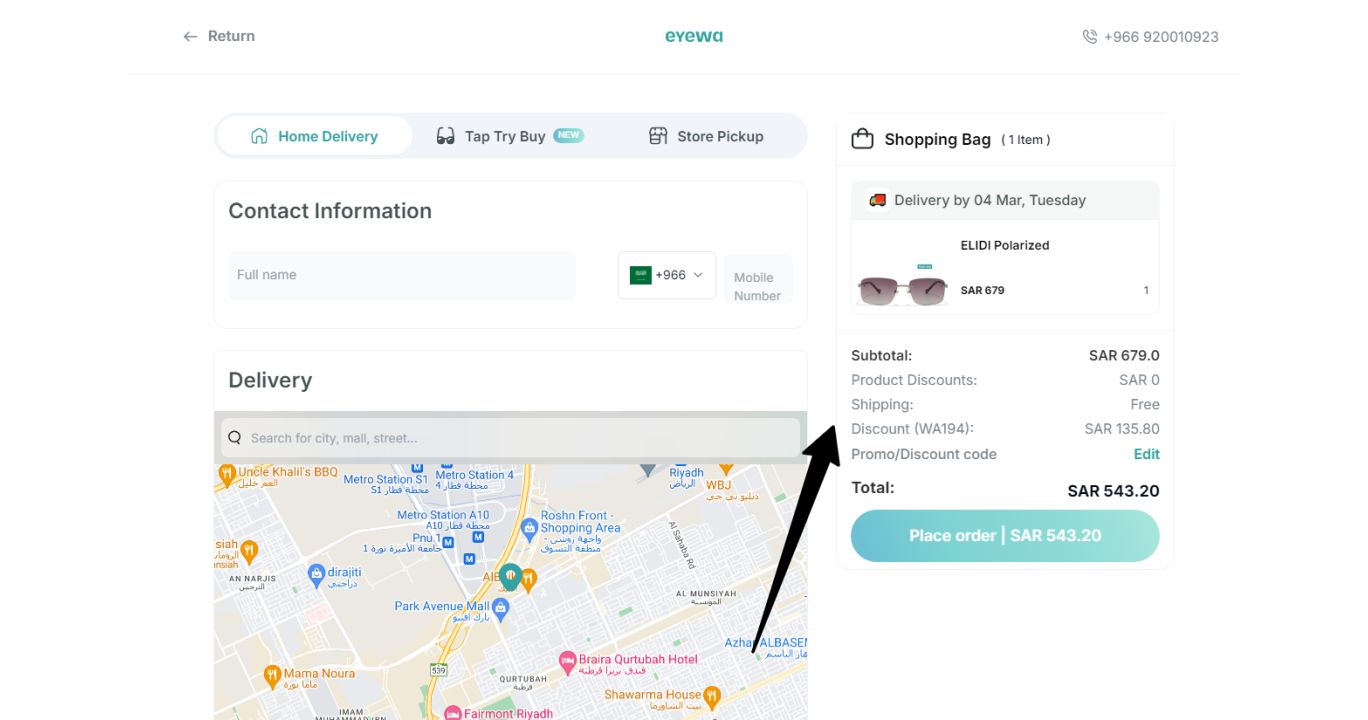Open the +966 country code dropdown
The height and width of the screenshot is (720, 1368).
667,275
